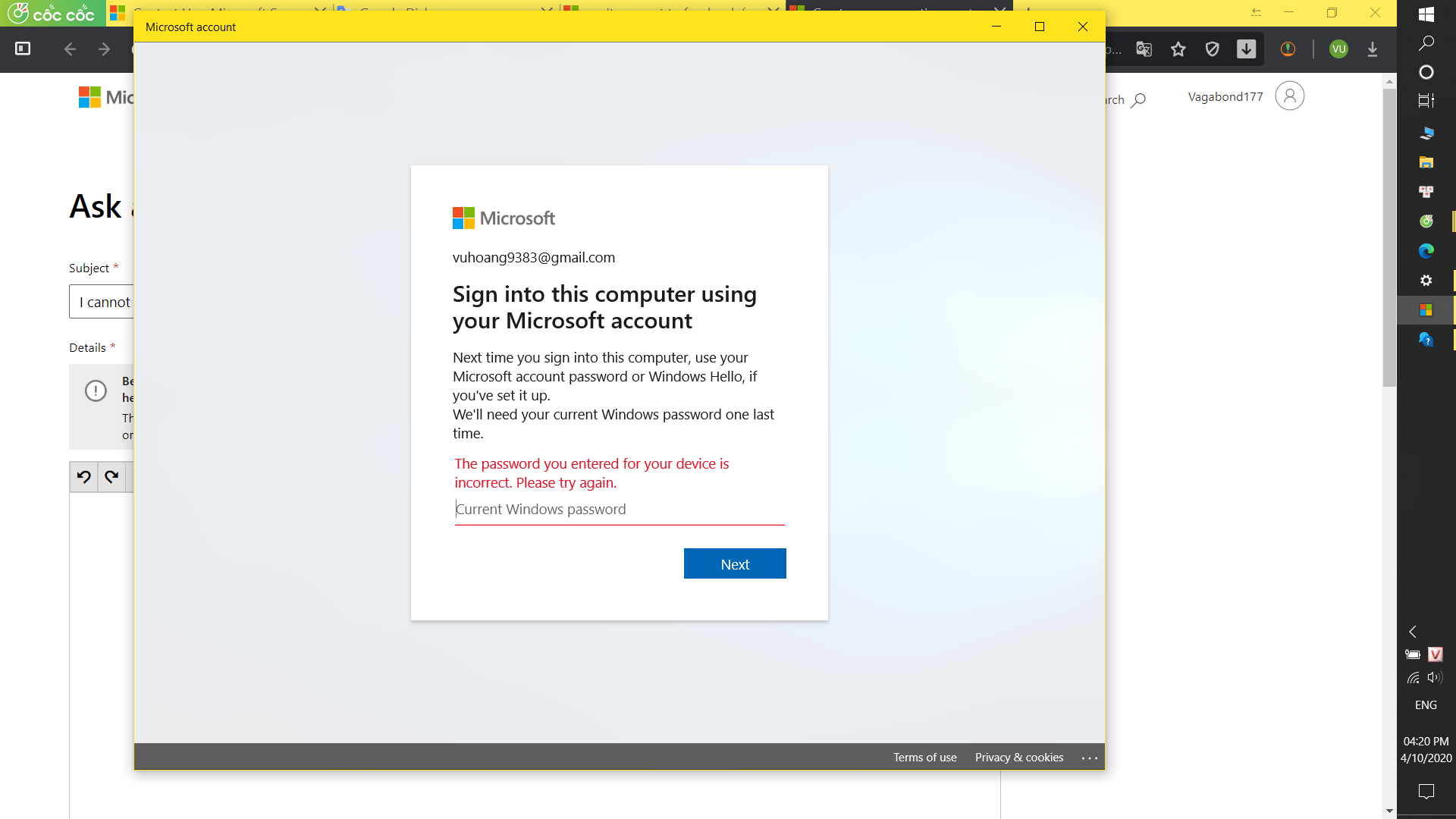
Task: Redo in the Details editor toolbar
Action: pos(111,477)
